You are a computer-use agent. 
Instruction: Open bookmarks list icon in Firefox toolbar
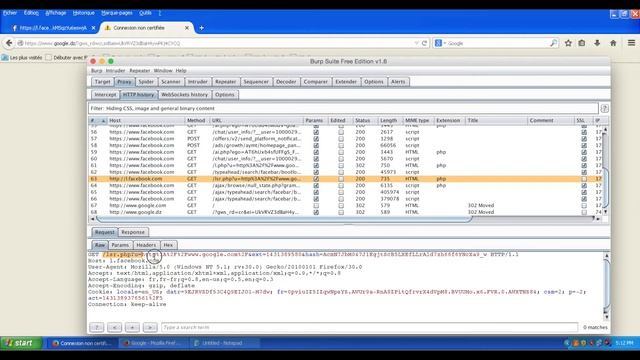pyautogui.click(x=582, y=43)
